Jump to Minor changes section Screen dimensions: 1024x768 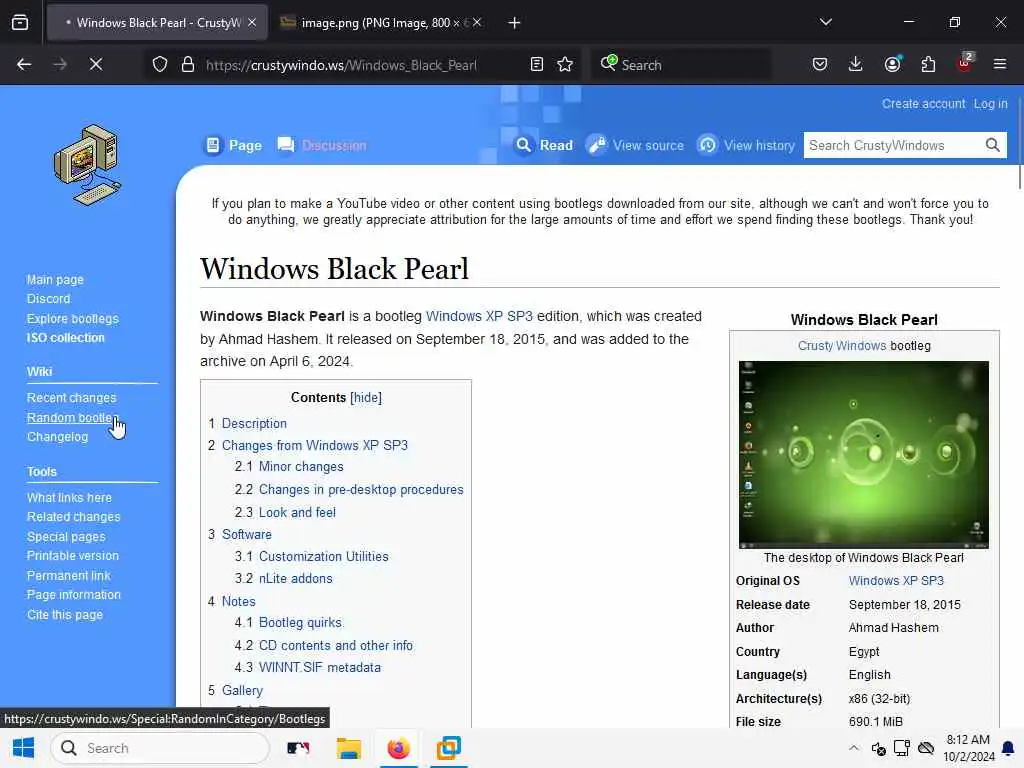click(301, 466)
